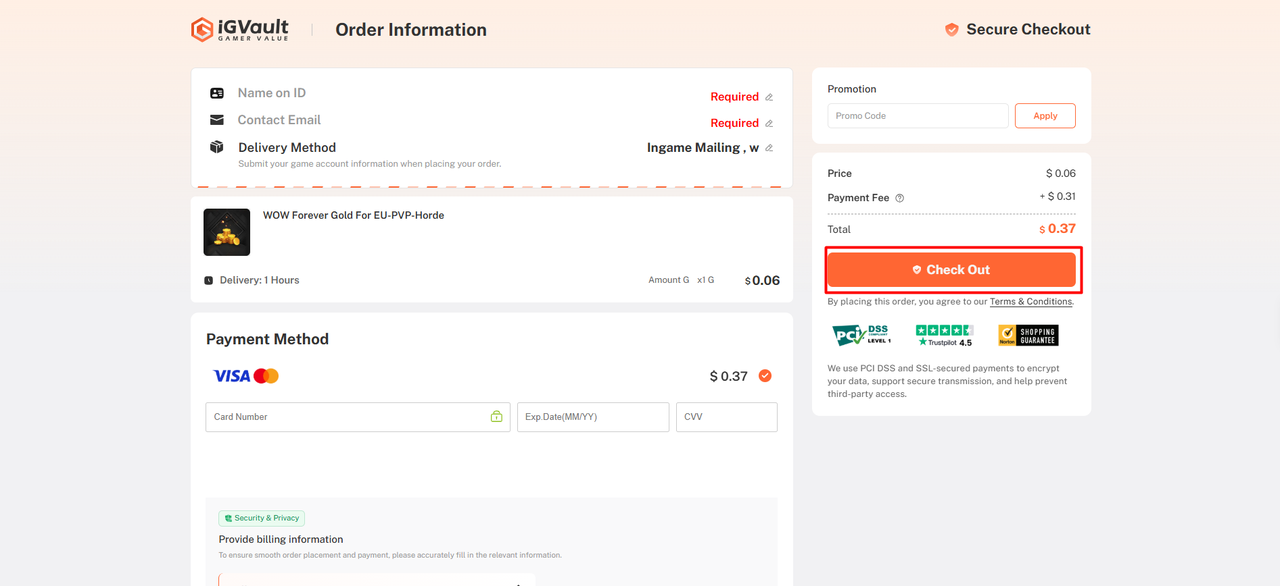Screen dimensions: 1280x586
Task: Click the CVV input field
Action: (727, 417)
